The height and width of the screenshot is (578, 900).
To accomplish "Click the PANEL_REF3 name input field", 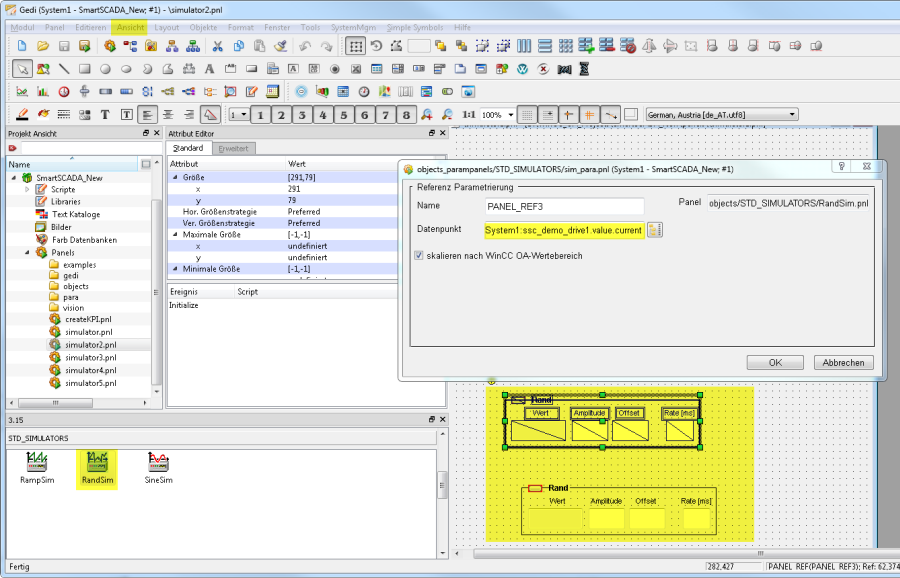I will (x=562, y=206).
